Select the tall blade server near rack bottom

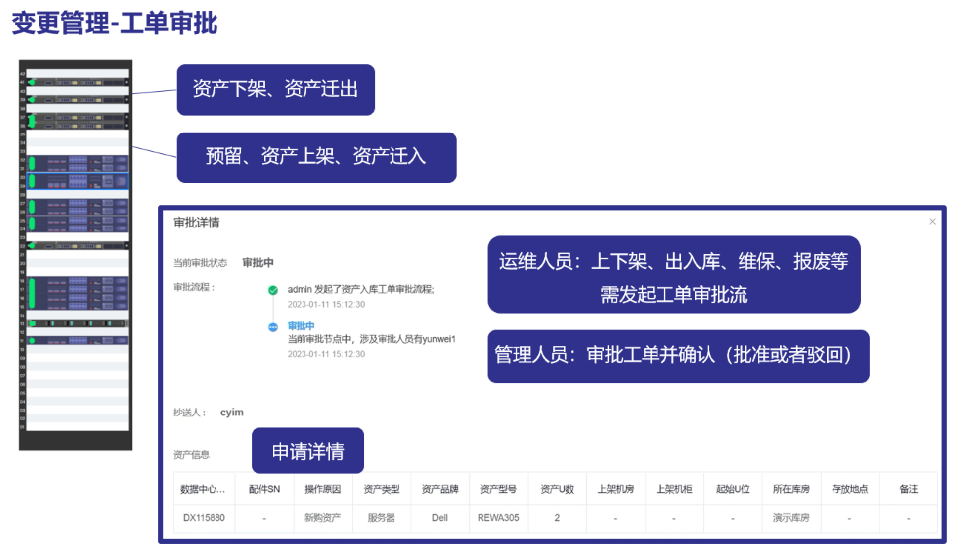point(76,294)
